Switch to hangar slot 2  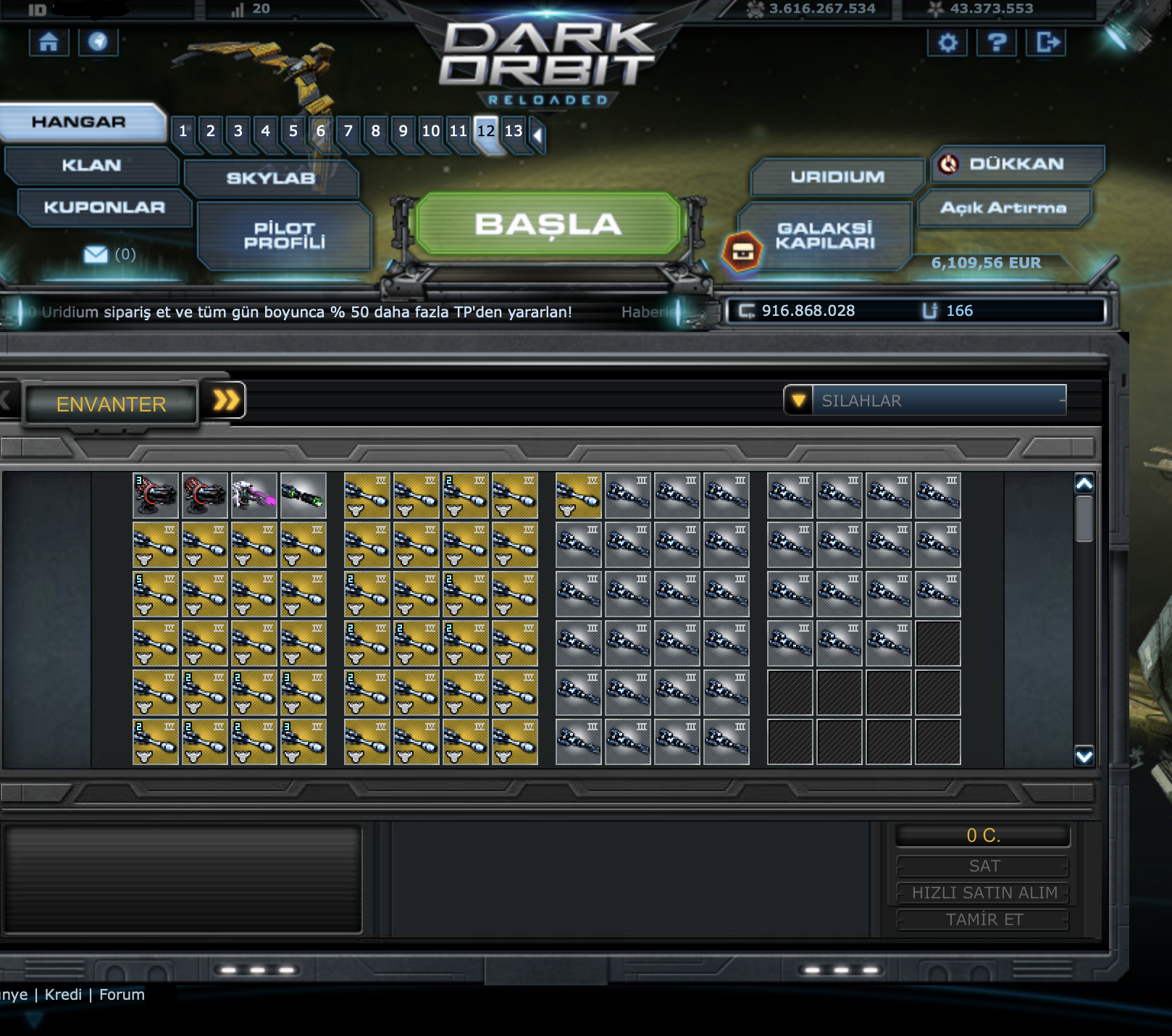(211, 131)
